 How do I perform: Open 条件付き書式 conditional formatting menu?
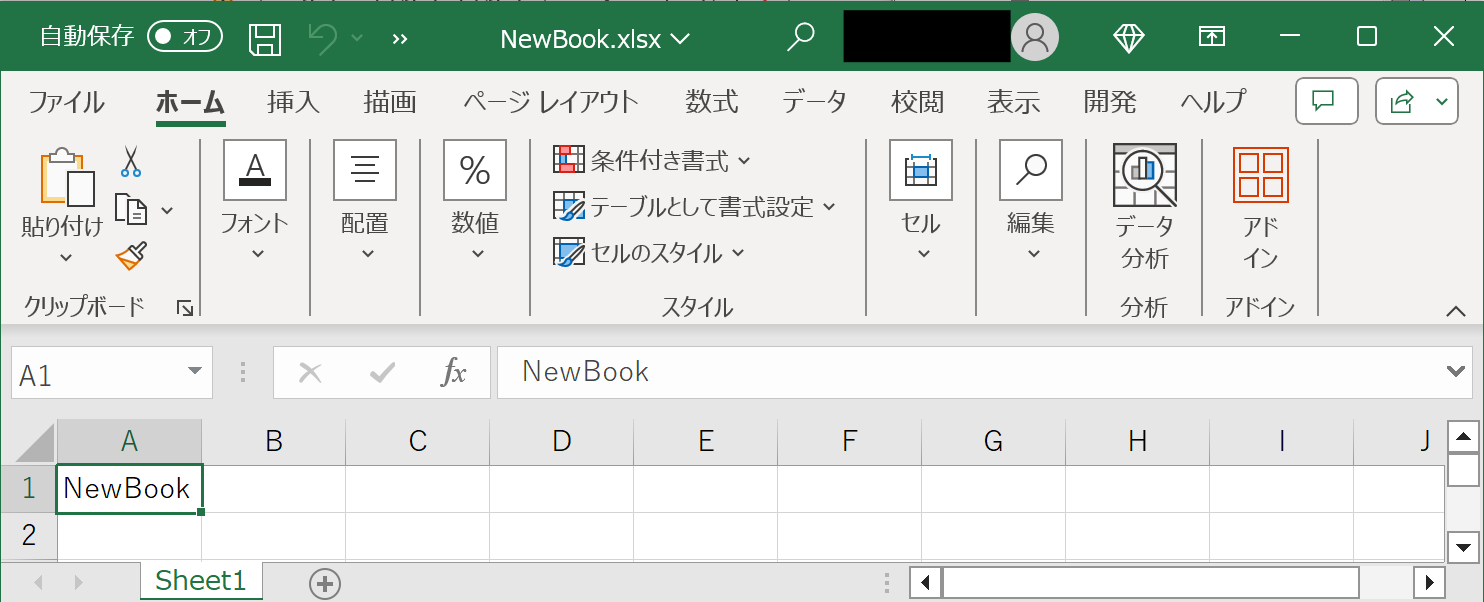[x=652, y=159]
